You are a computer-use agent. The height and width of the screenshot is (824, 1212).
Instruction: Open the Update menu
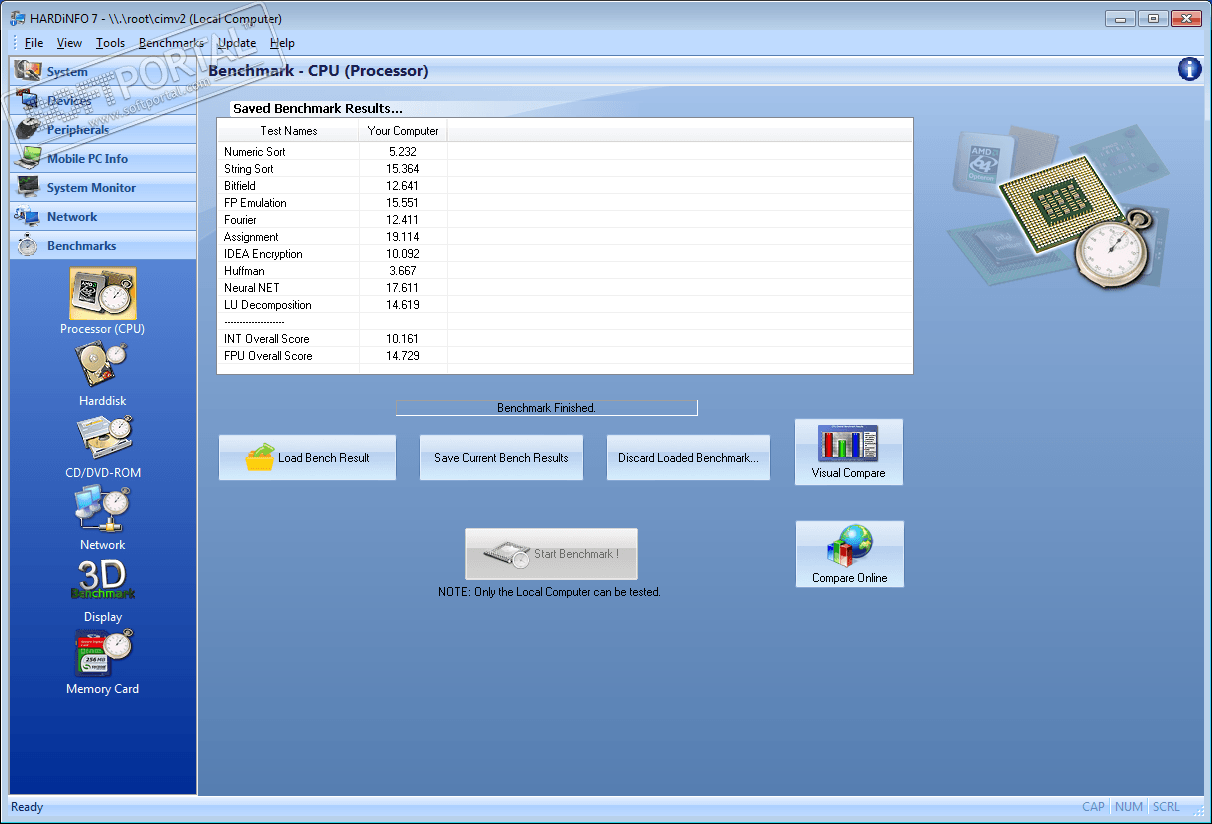[x=237, y=43]
